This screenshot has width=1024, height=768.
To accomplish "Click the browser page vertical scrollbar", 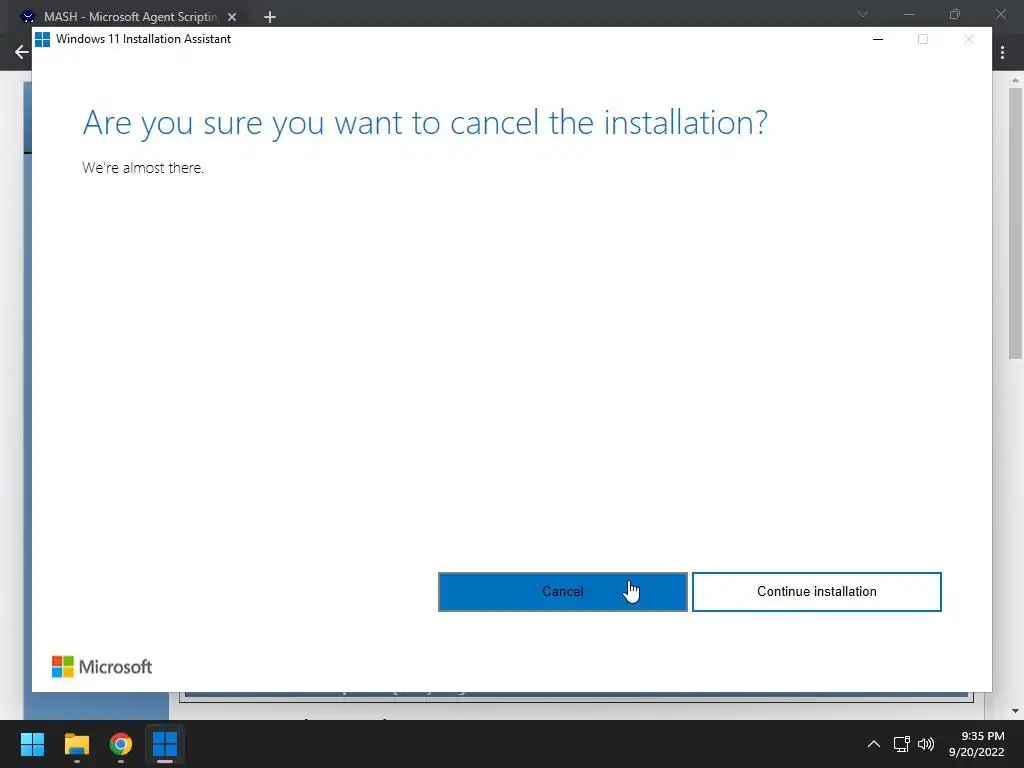I will [x=1015, y=223].
